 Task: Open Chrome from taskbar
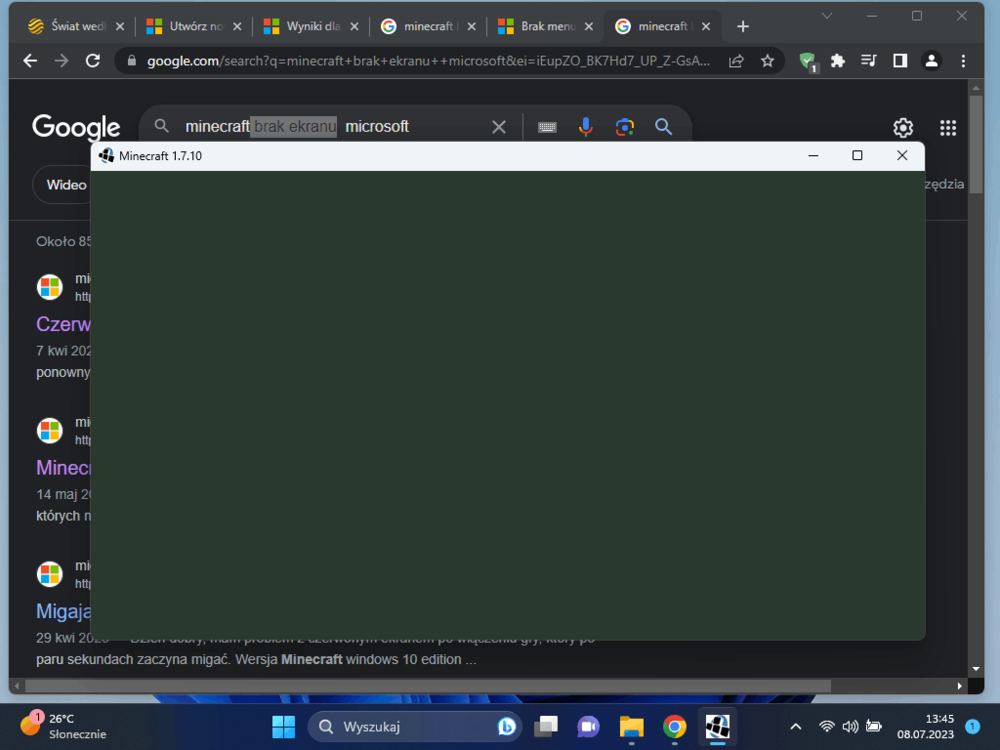point(674,726)
